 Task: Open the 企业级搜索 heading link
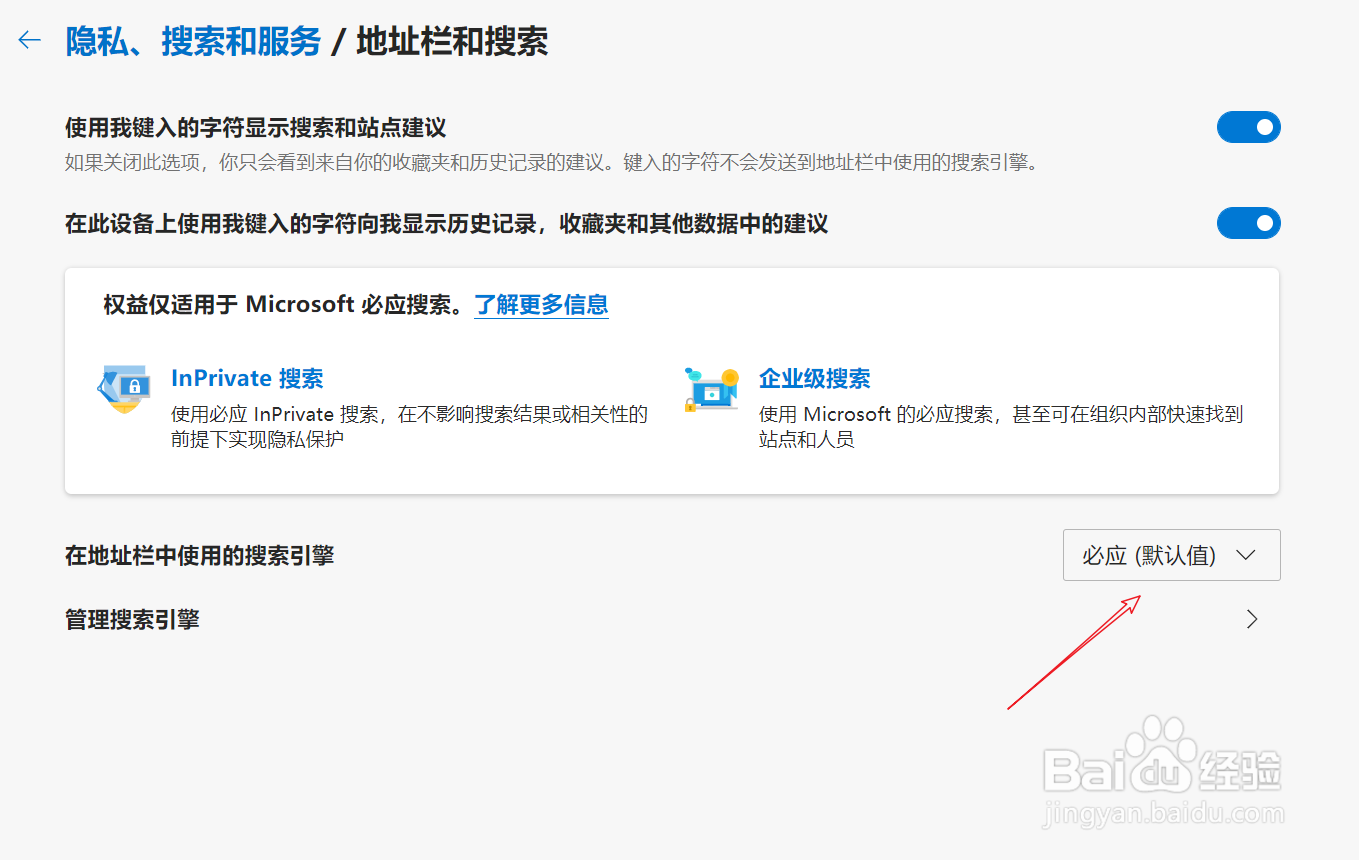pos(814,378)
